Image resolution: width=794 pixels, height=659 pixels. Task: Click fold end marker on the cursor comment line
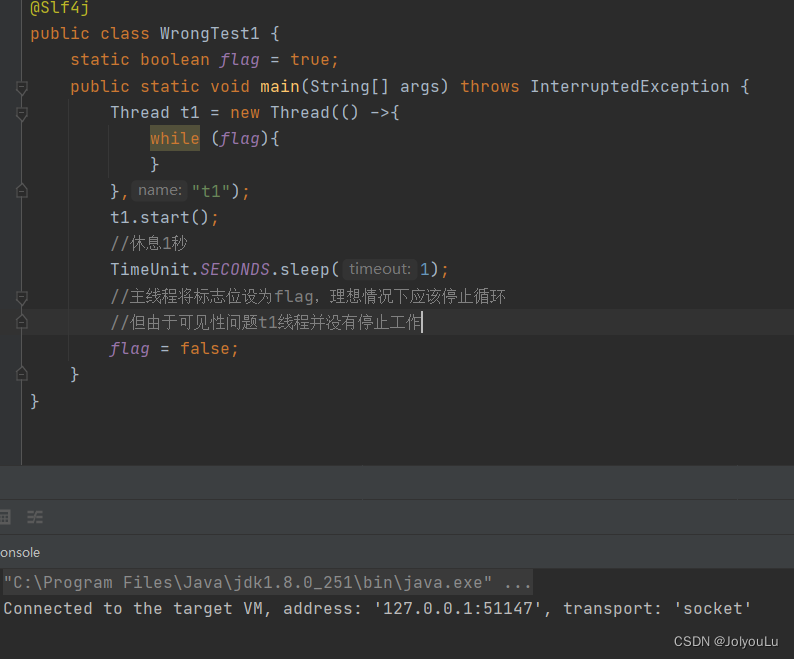(21, 322)
